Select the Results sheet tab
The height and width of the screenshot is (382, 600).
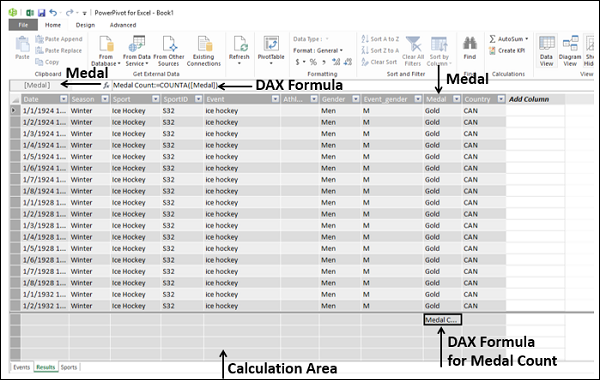click(x=46, y=367)
